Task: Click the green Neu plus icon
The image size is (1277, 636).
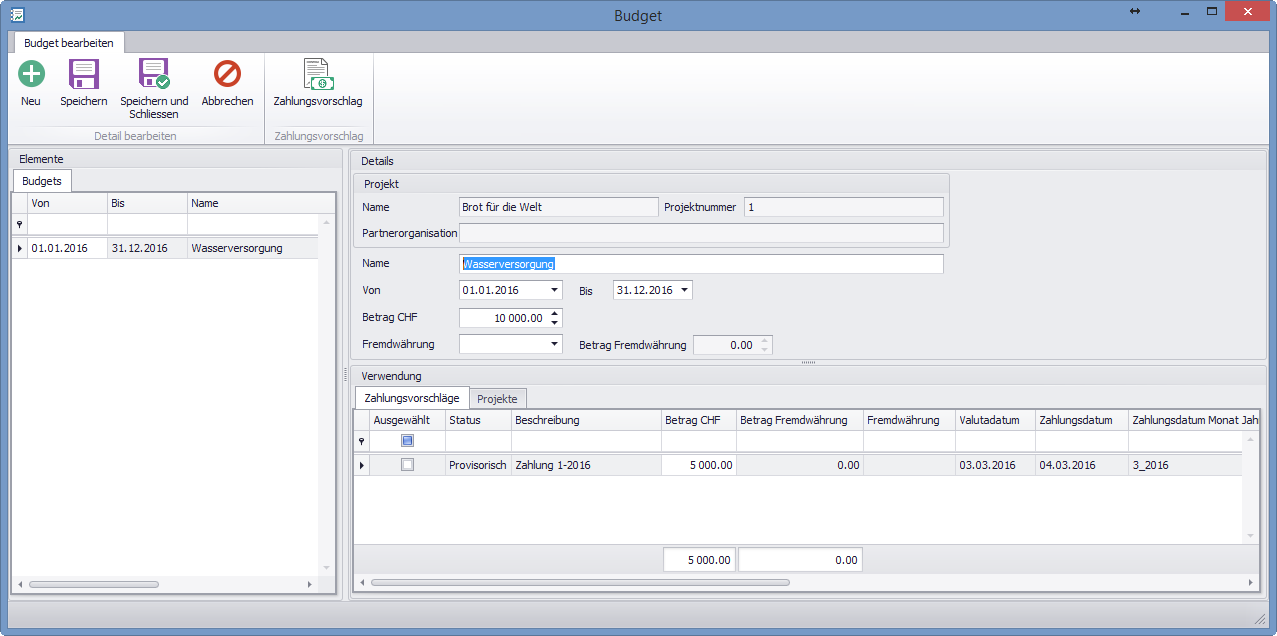Action: click(x=31, y=74)
